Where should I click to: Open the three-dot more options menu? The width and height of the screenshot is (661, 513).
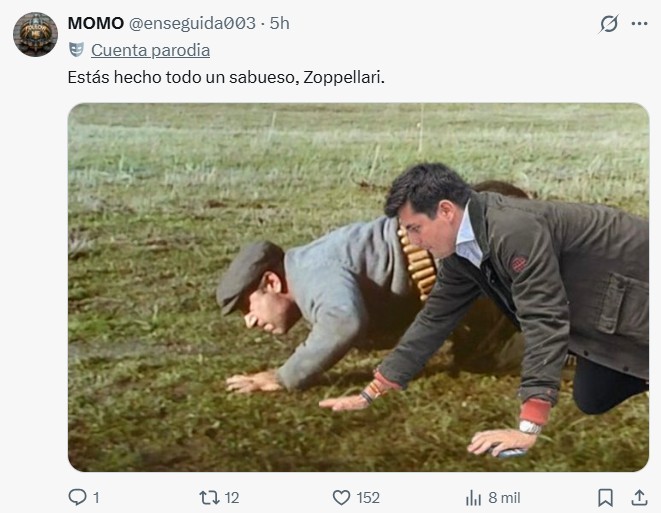639,24
